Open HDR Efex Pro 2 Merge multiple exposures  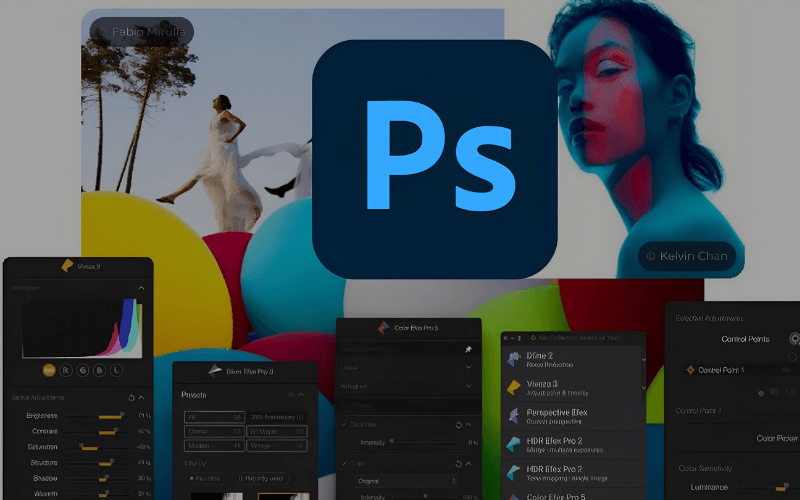point(573,444)
